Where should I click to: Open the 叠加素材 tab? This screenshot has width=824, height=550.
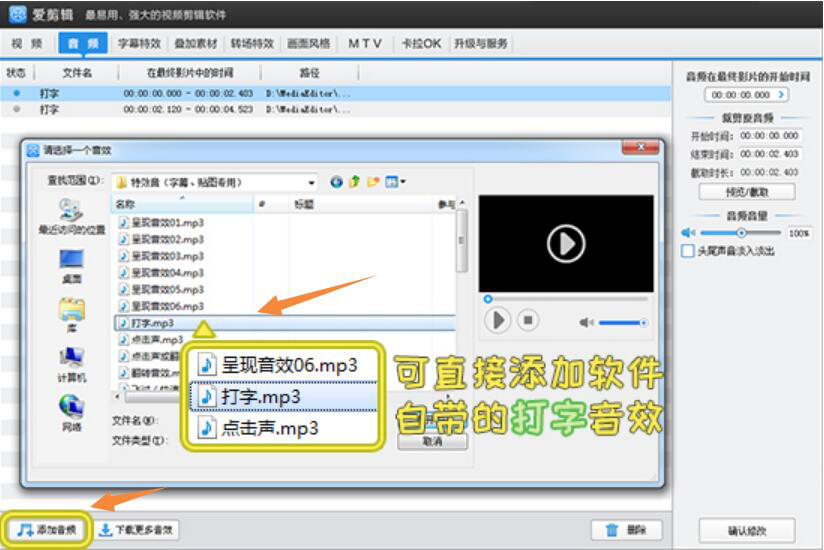point(195,44)
